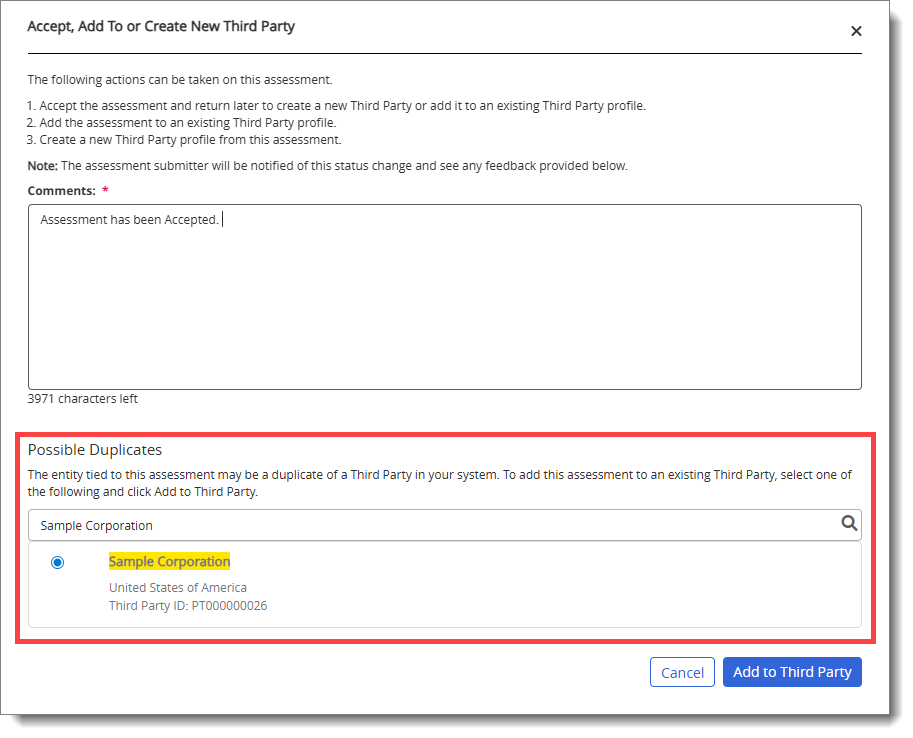913x738 pixels.
Task: Click the 3971 characters left counter
Action: (82, 399)
